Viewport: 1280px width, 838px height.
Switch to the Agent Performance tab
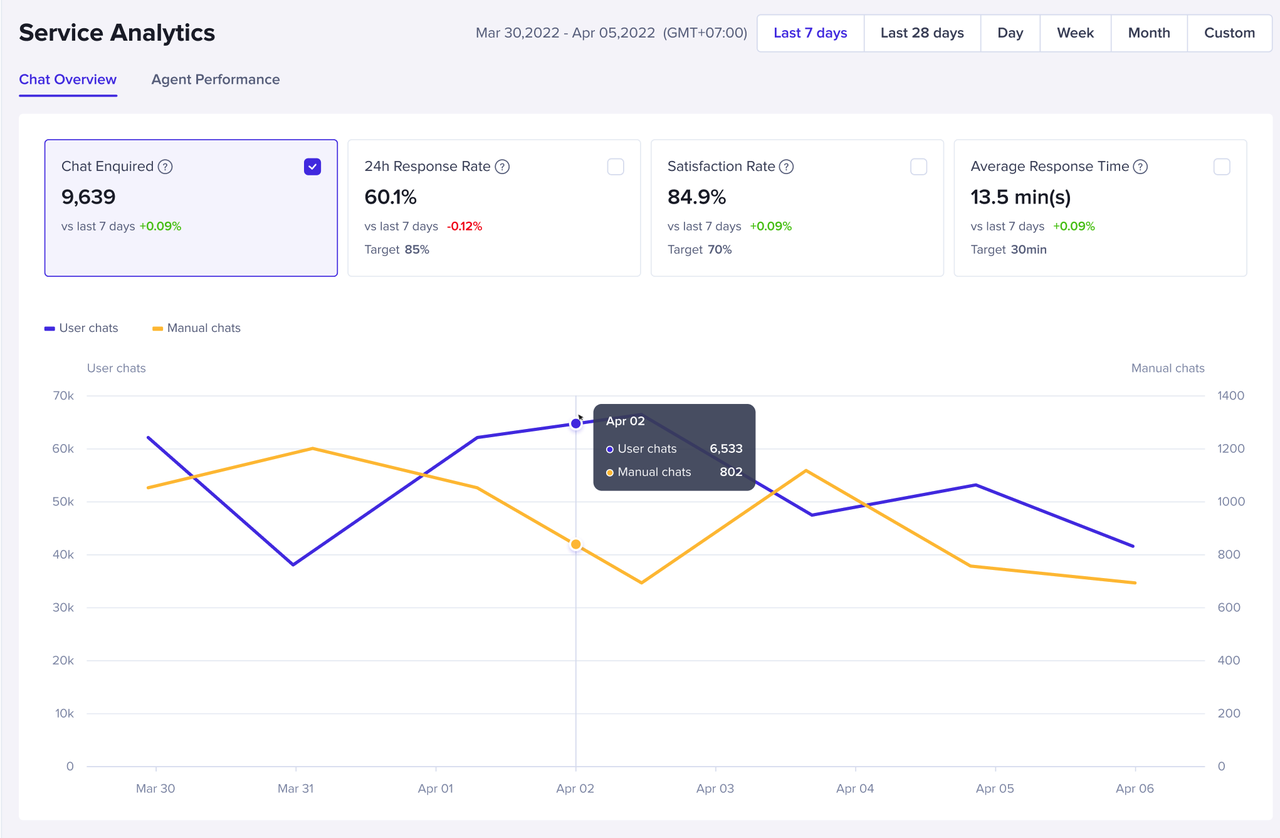point(215,80)
